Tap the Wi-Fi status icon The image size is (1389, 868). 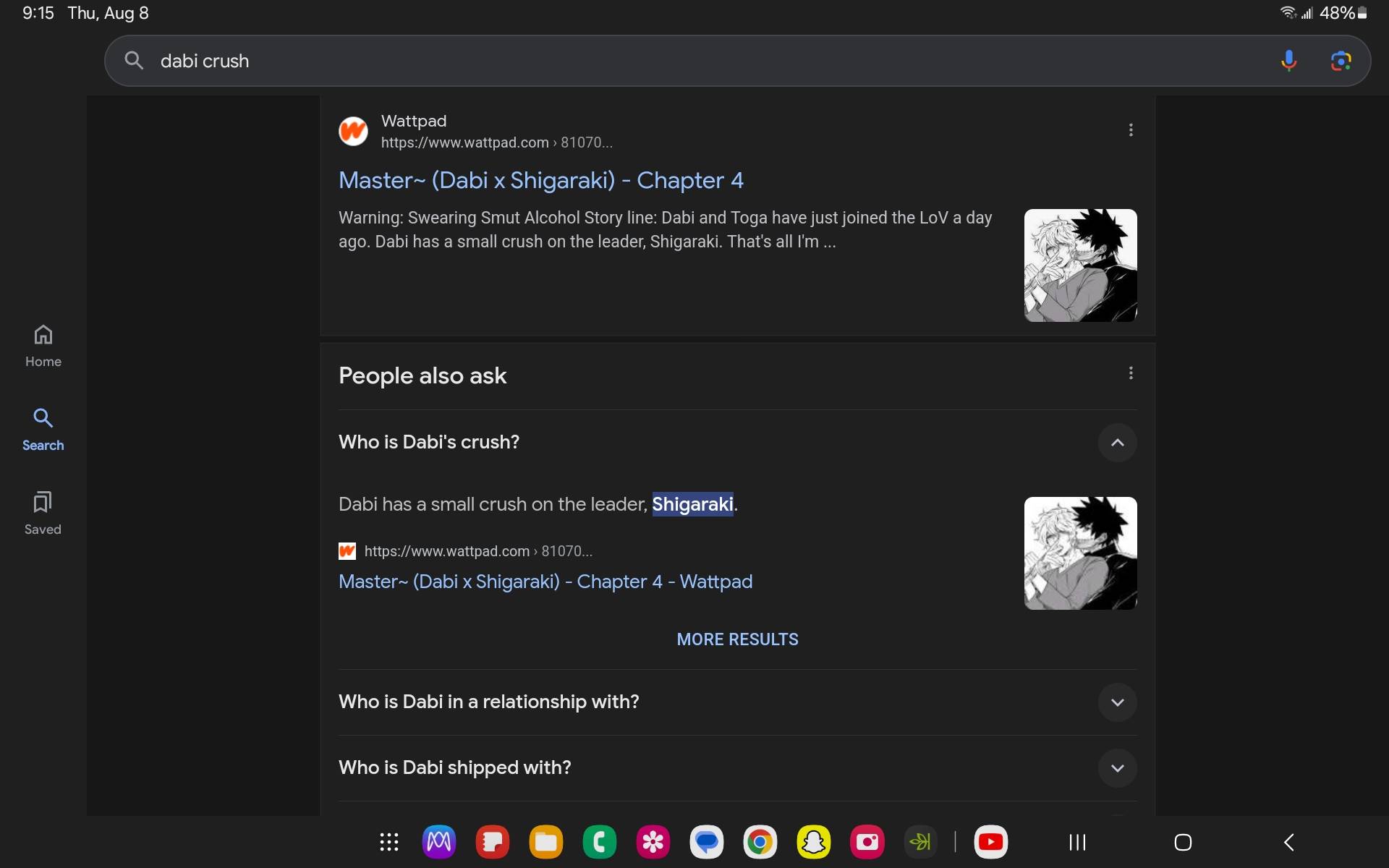coord(1288,13)
